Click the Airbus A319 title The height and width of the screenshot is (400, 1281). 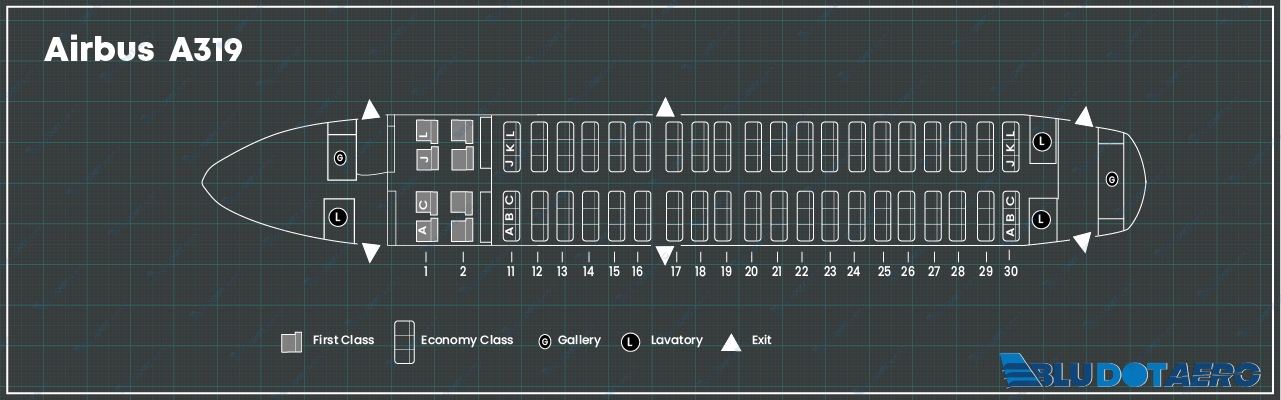(143, 51)
